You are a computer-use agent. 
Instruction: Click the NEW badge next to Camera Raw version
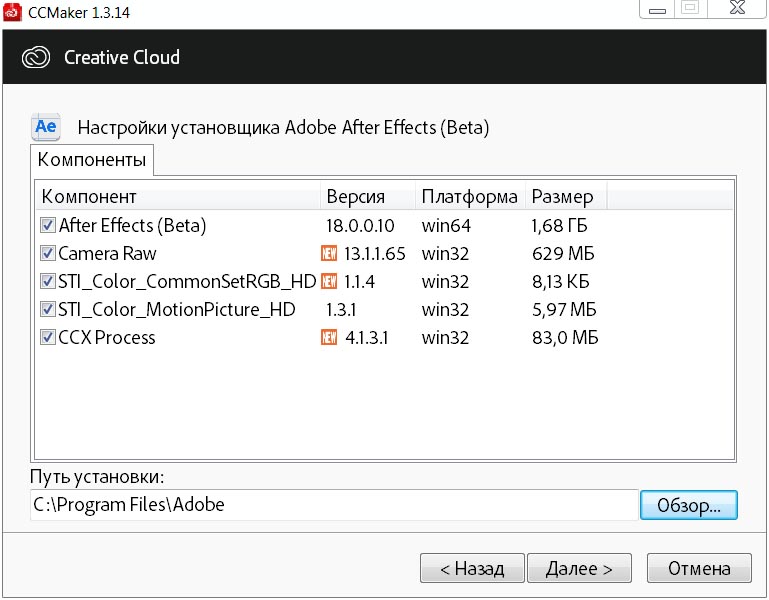tap(329, 254)
